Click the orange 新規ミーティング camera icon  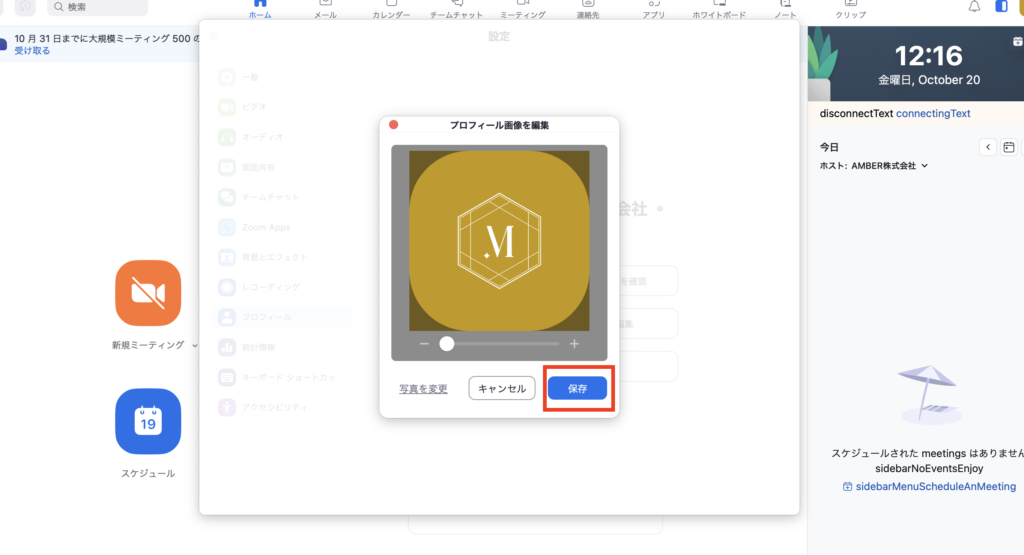pos(148,293)
